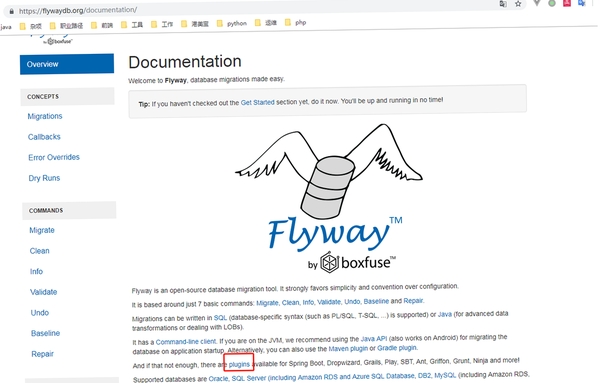Follow the Get Started link in tip
Screen dimensions: 600x383
click(x=258, y=103)
